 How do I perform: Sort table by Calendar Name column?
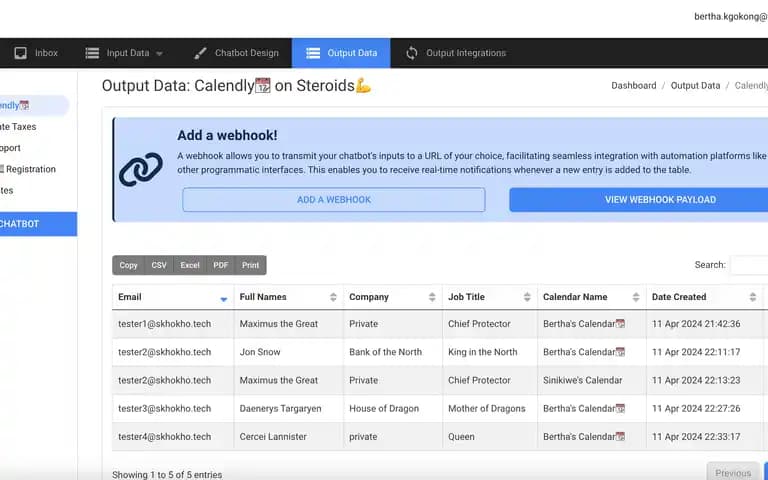point(592,297)
